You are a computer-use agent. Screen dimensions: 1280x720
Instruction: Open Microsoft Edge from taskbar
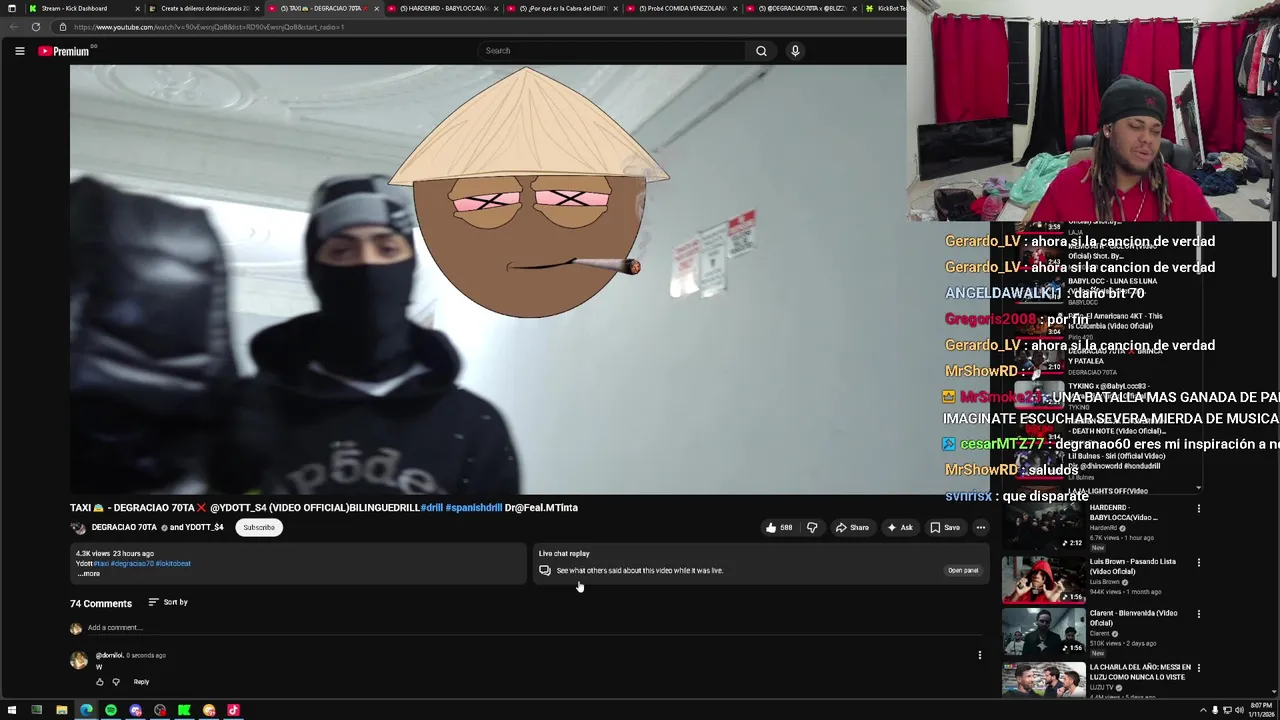[x=86, y=711]
